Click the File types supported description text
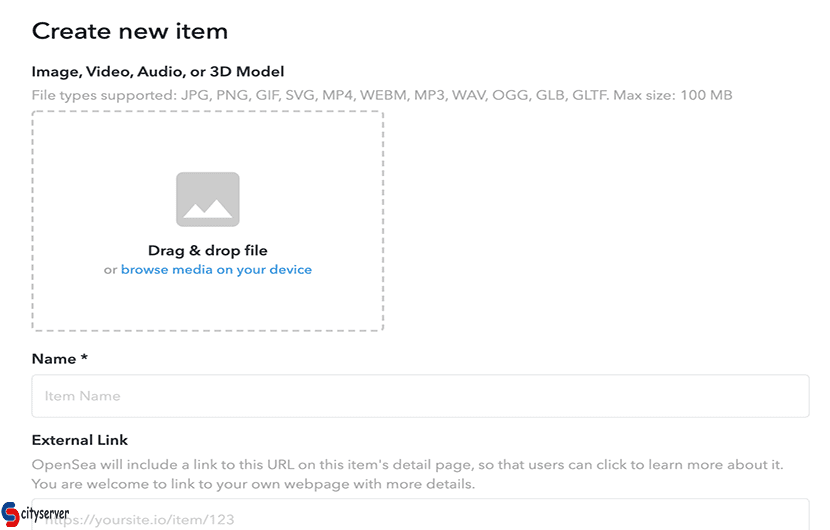 pyautogui.click(x=382, y=95)
